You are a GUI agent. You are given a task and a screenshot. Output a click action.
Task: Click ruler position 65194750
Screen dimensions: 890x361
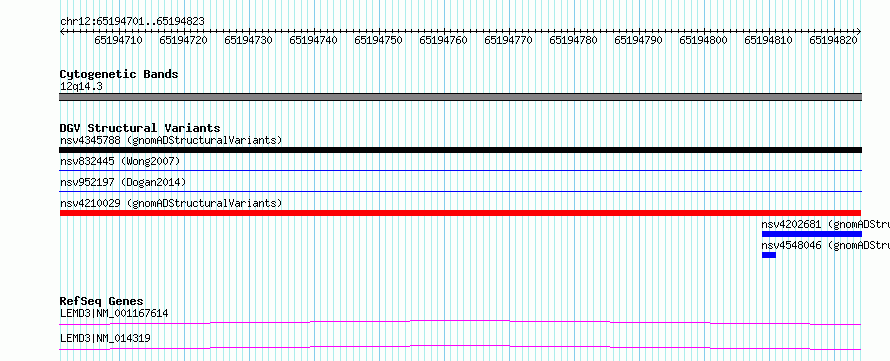(x=379, y=40)
